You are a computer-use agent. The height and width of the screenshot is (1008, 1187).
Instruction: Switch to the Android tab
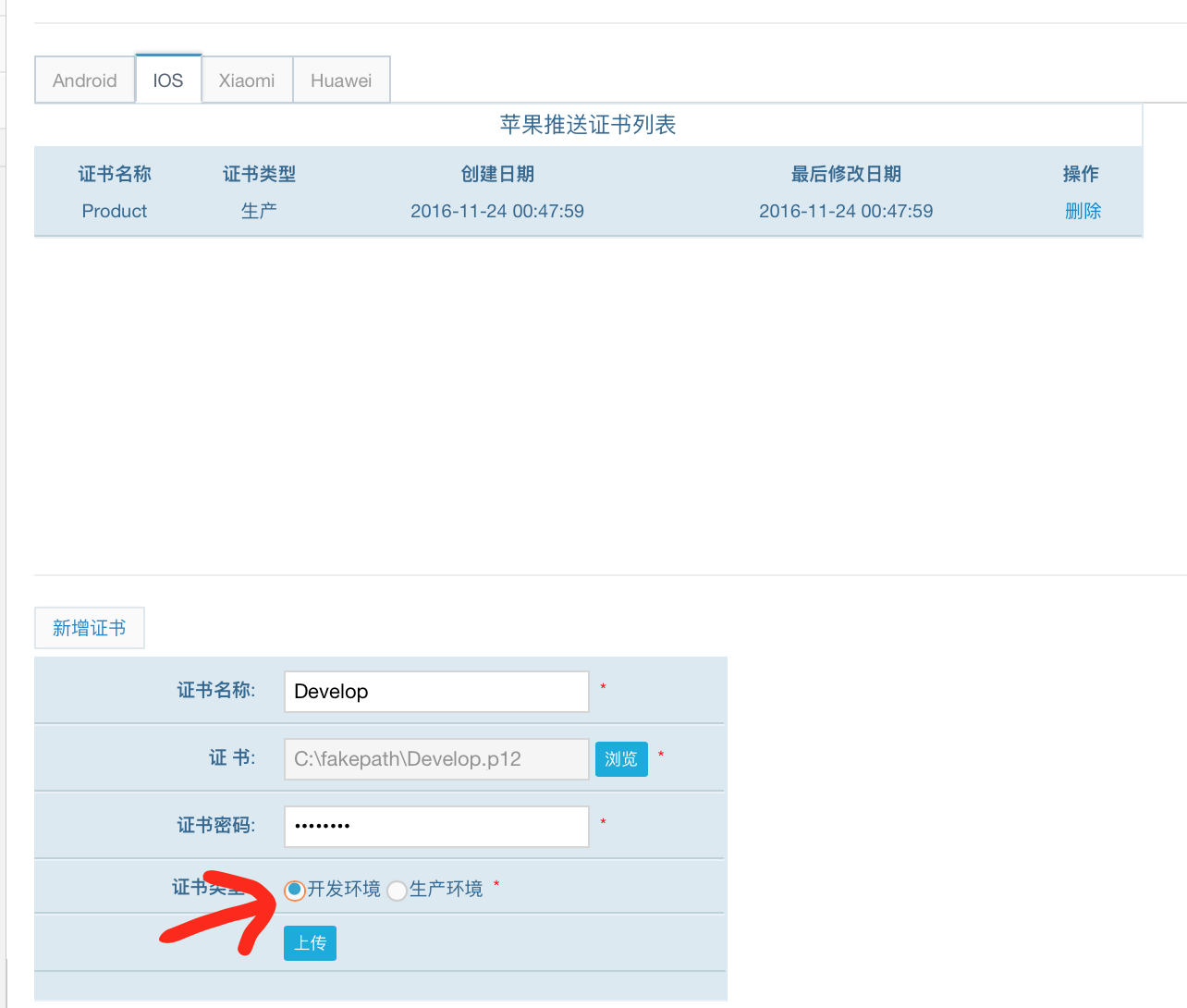[x=85, y=80]
